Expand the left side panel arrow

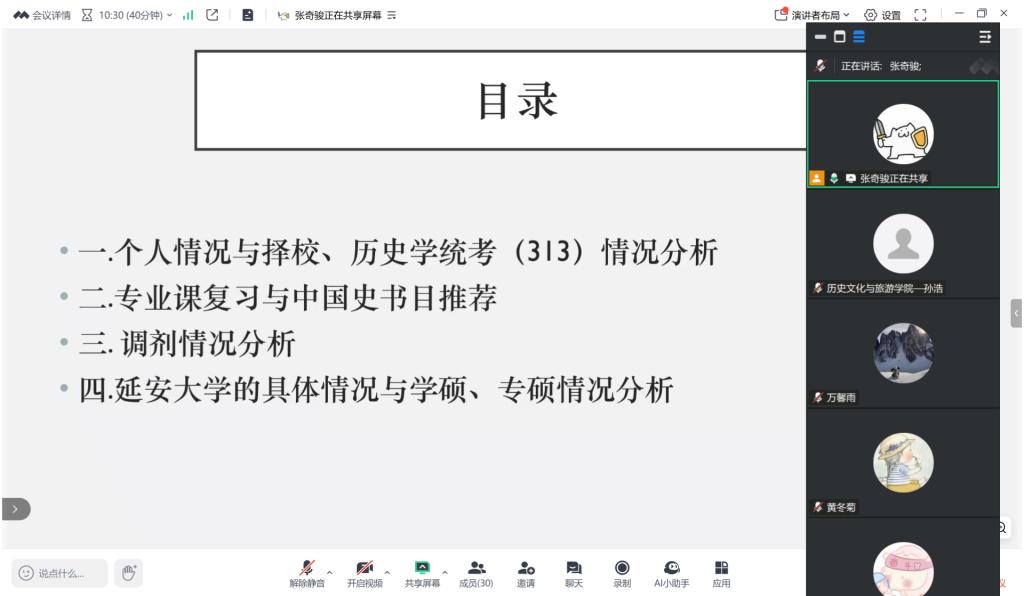(x=15, y=509)
